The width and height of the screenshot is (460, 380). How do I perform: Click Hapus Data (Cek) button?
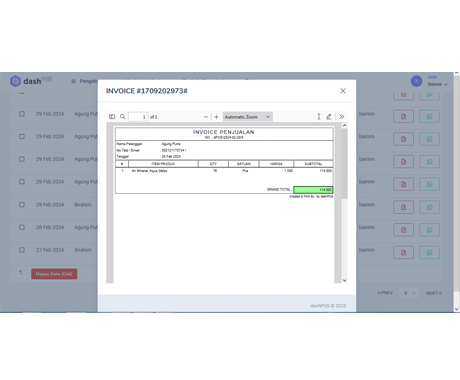pyautogui.click(x=54, y=274)
